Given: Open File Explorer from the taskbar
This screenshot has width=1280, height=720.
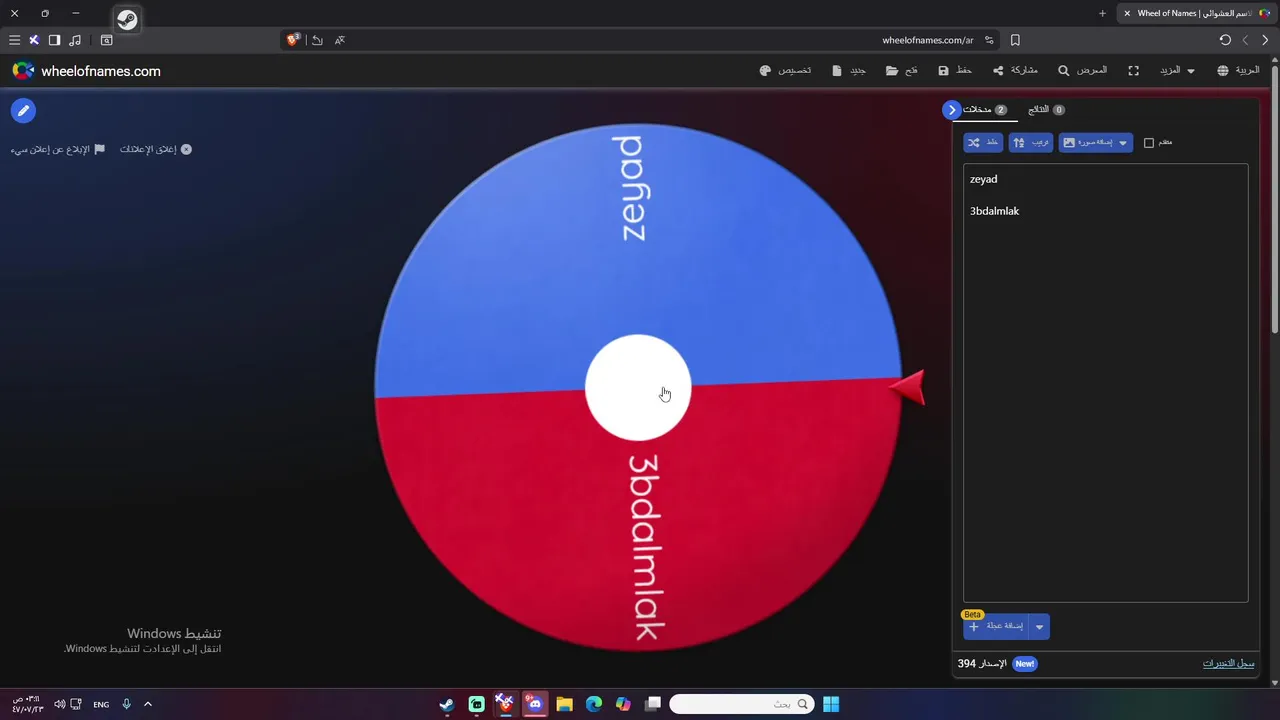Looking at the screenshot, I should click(564, 704).
